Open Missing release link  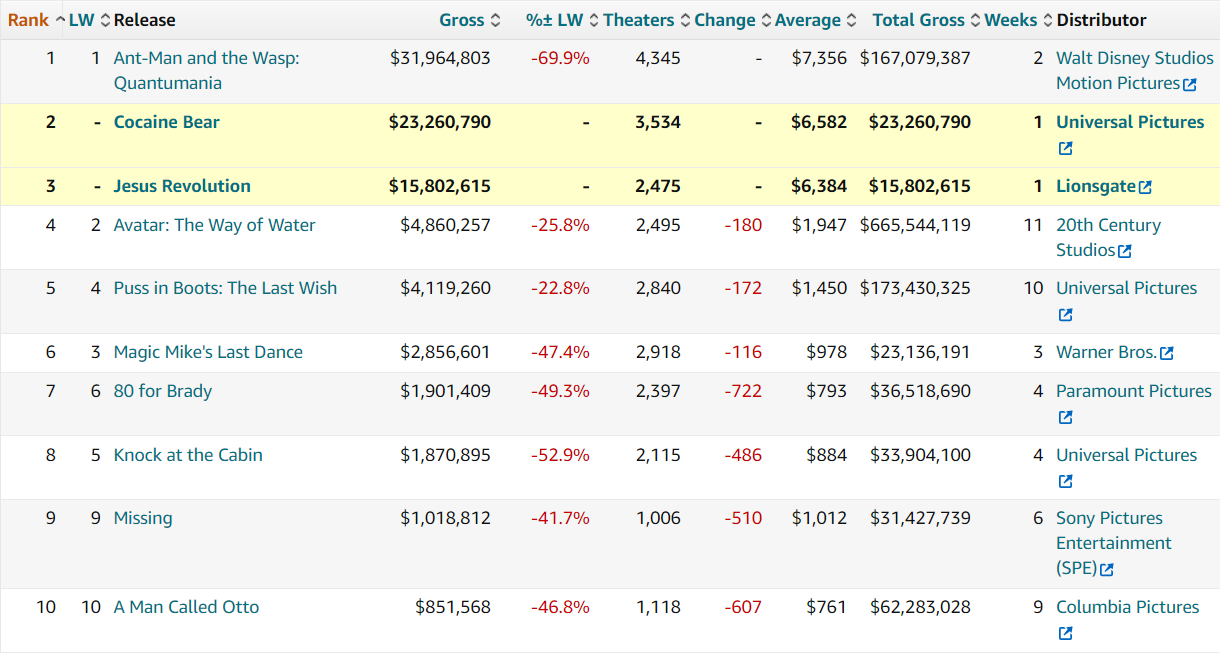tap(143, 518)
